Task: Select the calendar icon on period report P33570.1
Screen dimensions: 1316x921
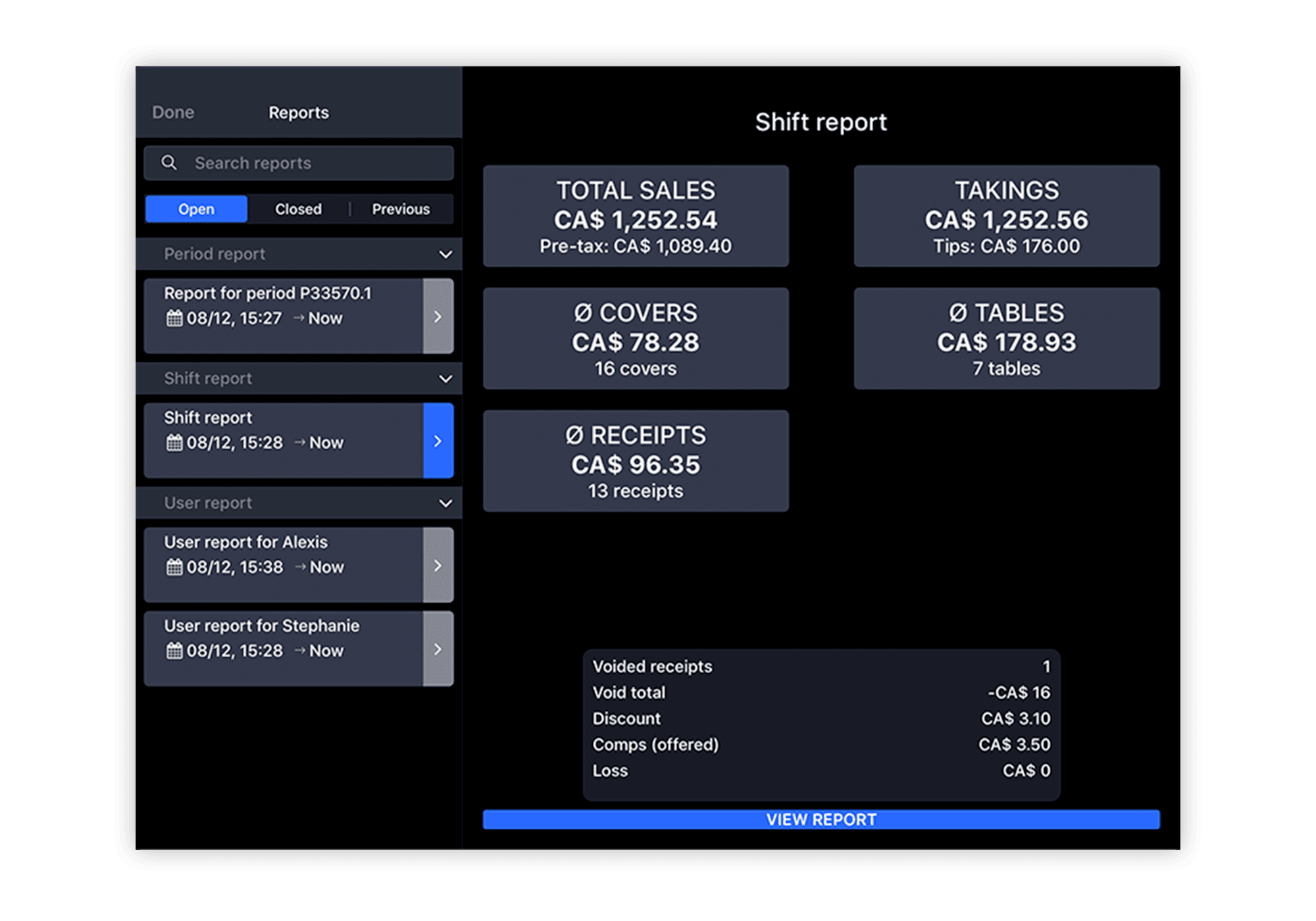Action: tap(174, 318)
